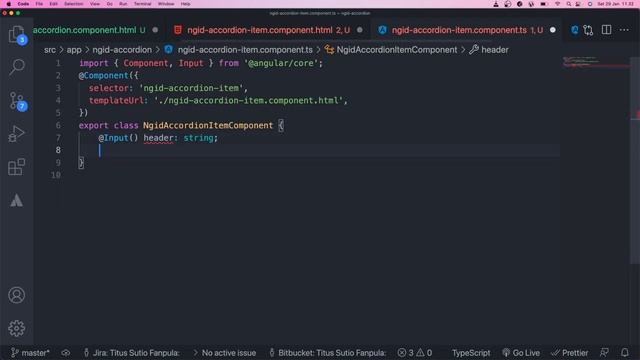Click the Publish to cloud icon in the status bar
Viewport: 640px width, 360px height.
[x=66, y=353]
